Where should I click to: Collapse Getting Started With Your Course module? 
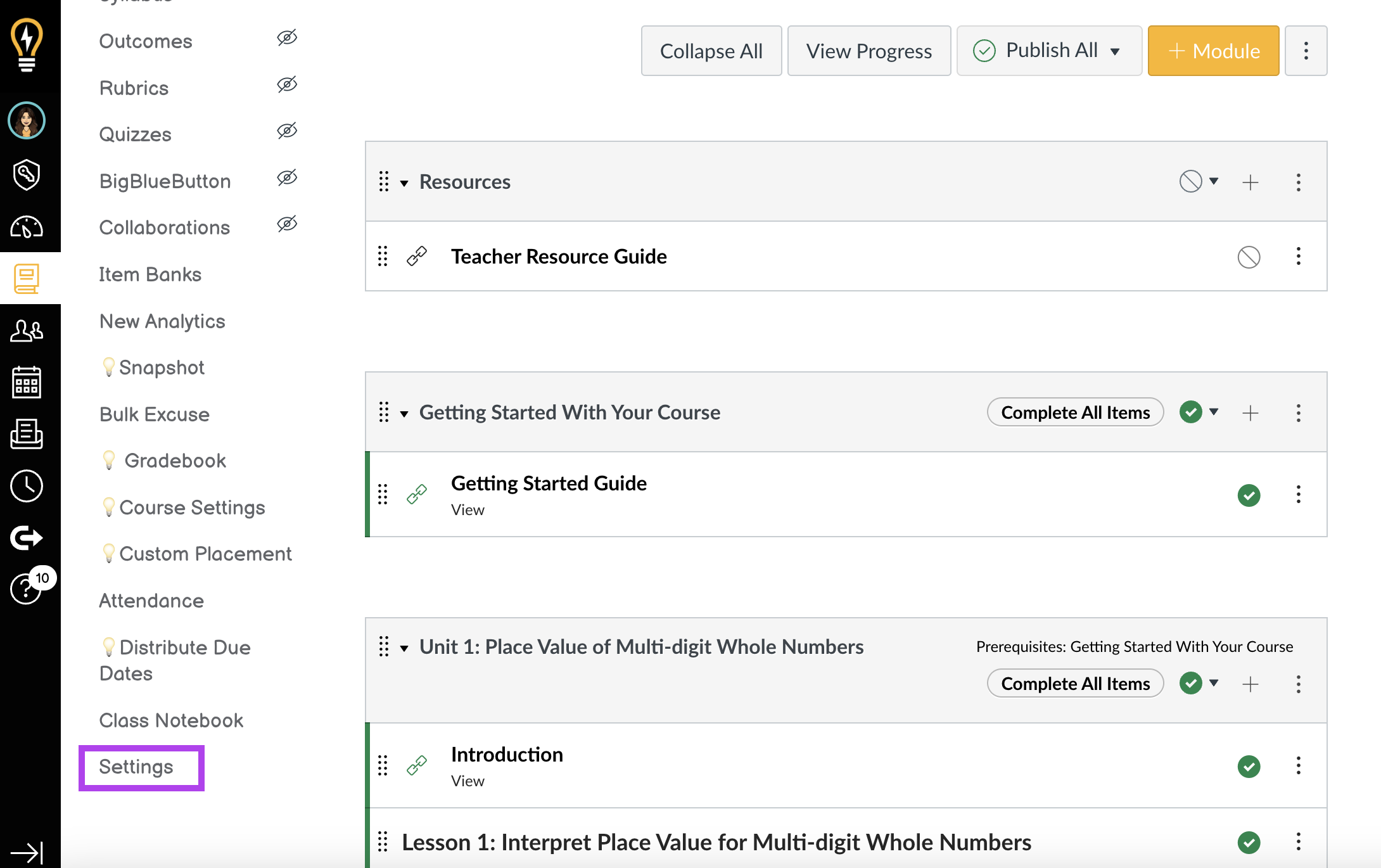(x=404, y=412)
